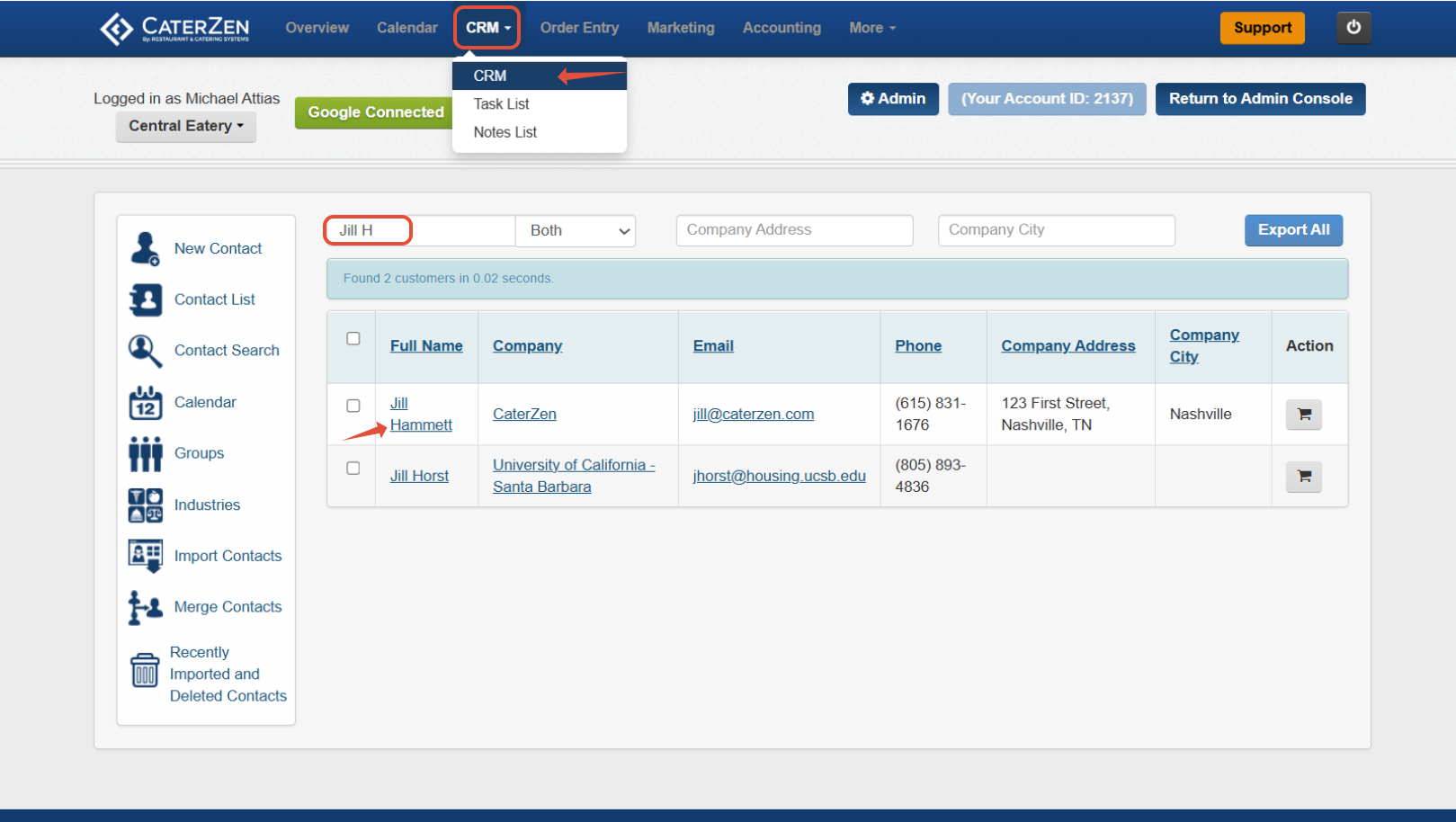Image resolution: width=1456 pixels, height=822 pixels.
Task: Click the New Contact person icon
Action: [145, 248]
